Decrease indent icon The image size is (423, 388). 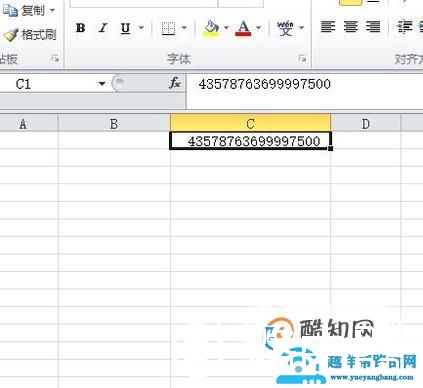click(x=405, y=27)
